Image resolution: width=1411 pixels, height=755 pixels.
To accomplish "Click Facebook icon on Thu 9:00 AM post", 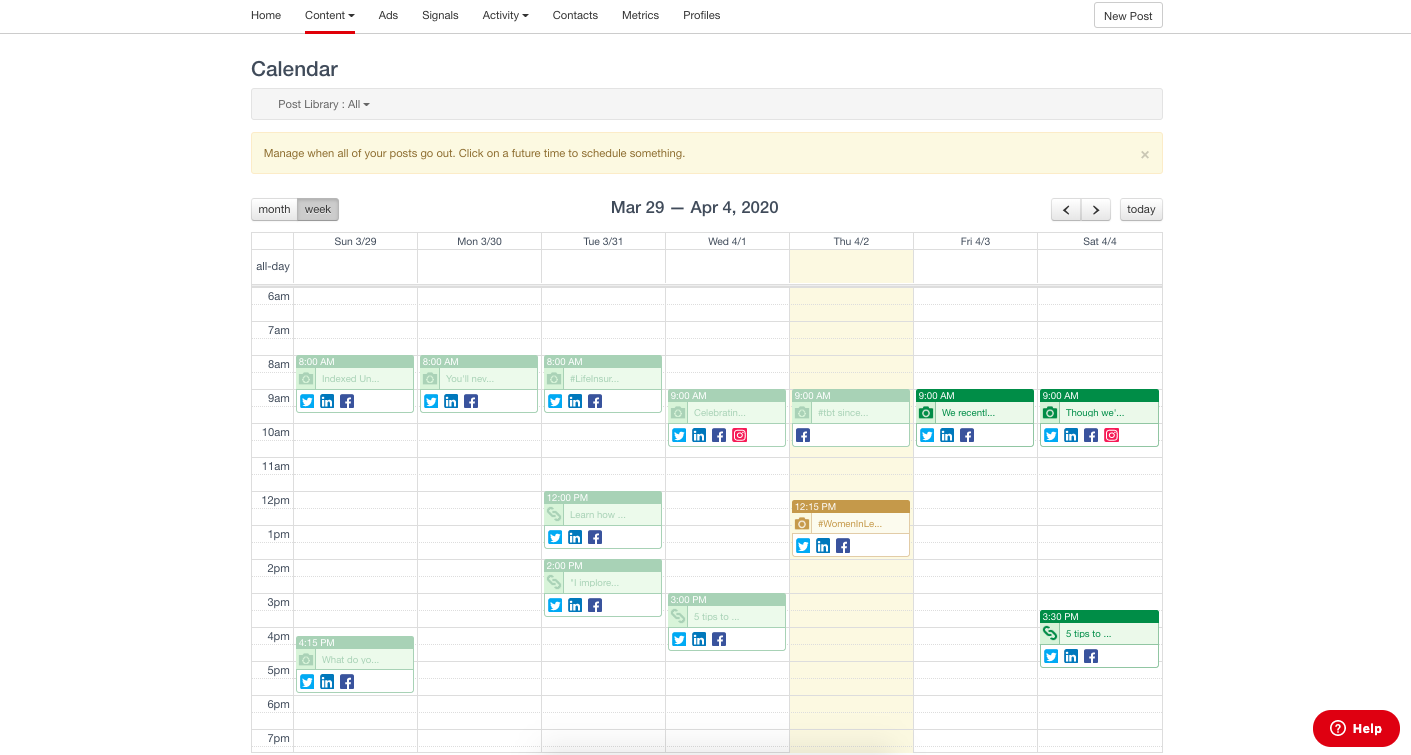I will point(803,436).
